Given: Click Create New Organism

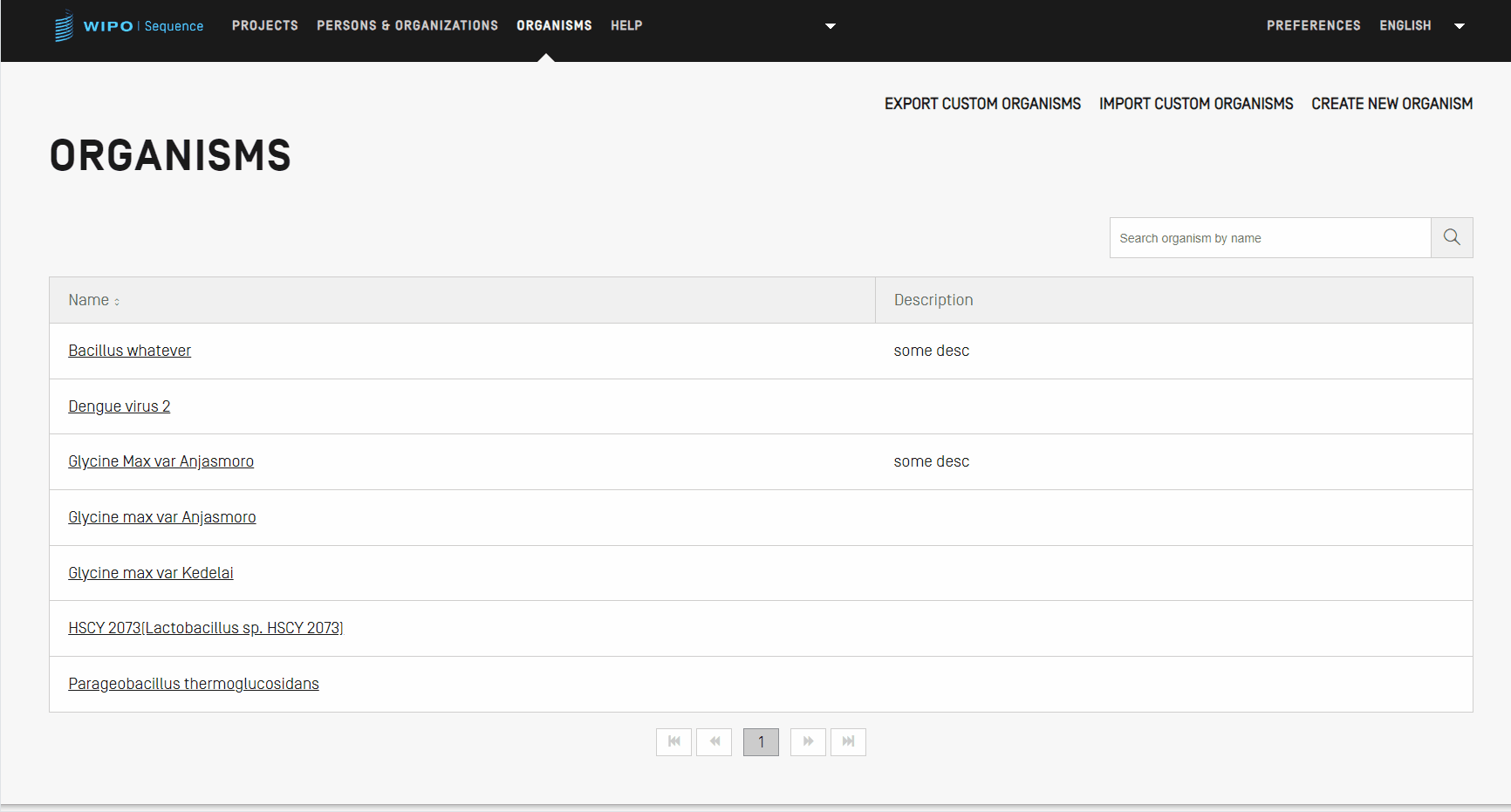Looking at the screenshot, I should [x=1391, y=104].
